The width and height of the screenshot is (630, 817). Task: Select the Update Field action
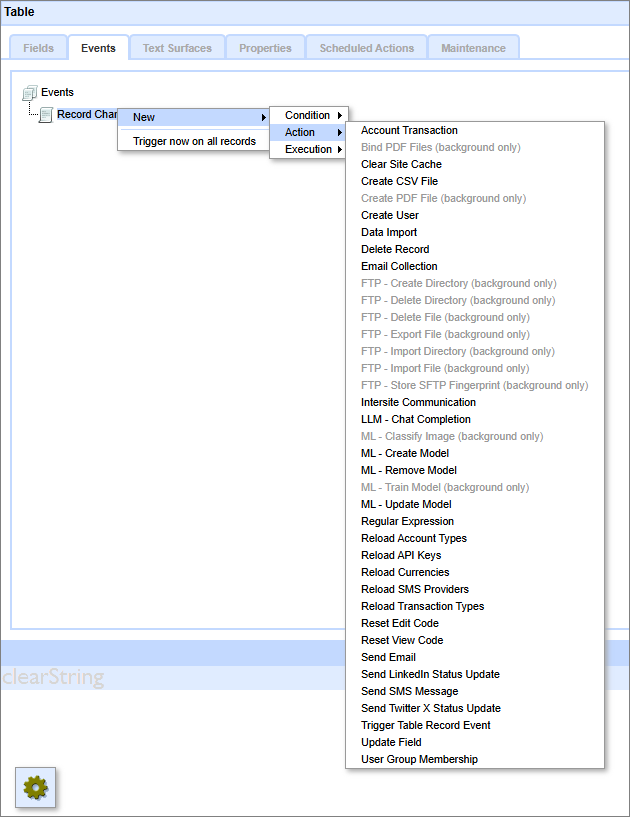pos(391,742)
